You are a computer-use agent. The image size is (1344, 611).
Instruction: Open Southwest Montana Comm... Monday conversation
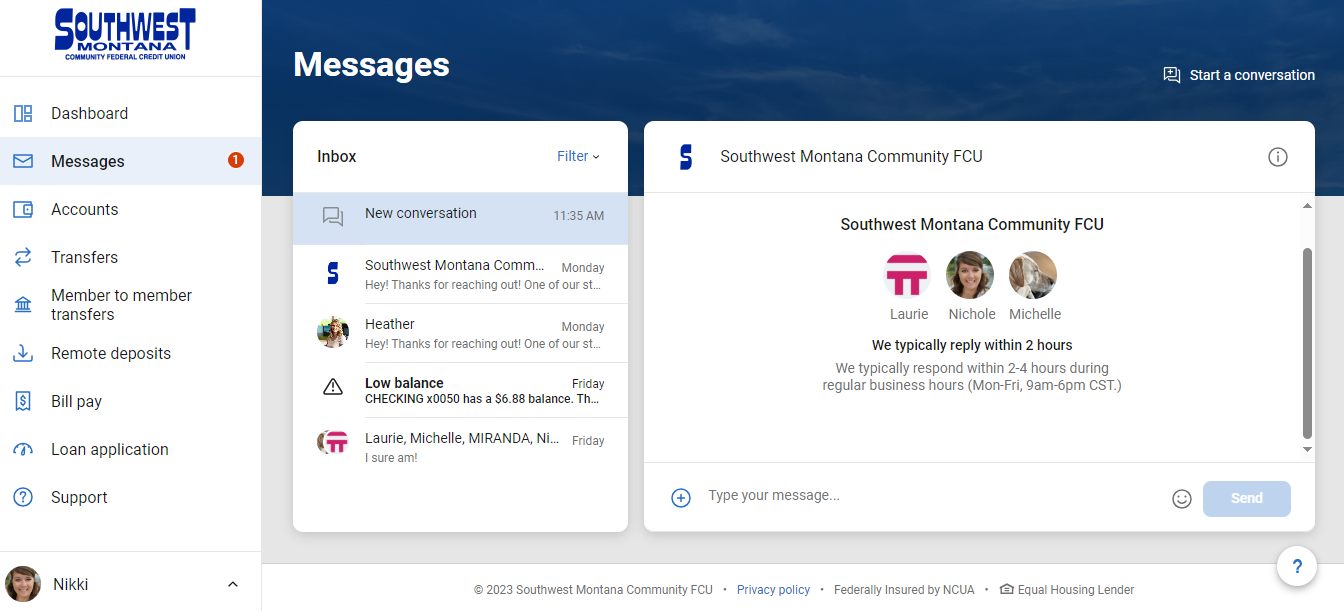[x=460, y=275]
